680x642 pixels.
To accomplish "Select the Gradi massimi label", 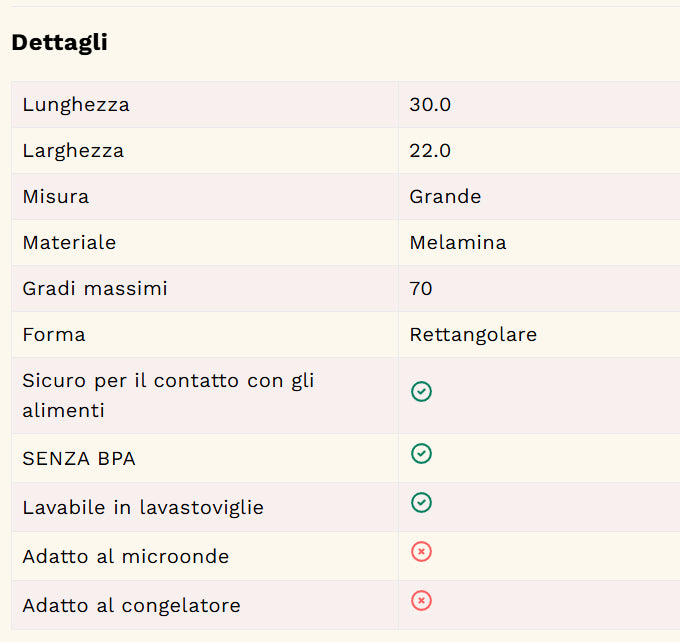I will [95, 289].
